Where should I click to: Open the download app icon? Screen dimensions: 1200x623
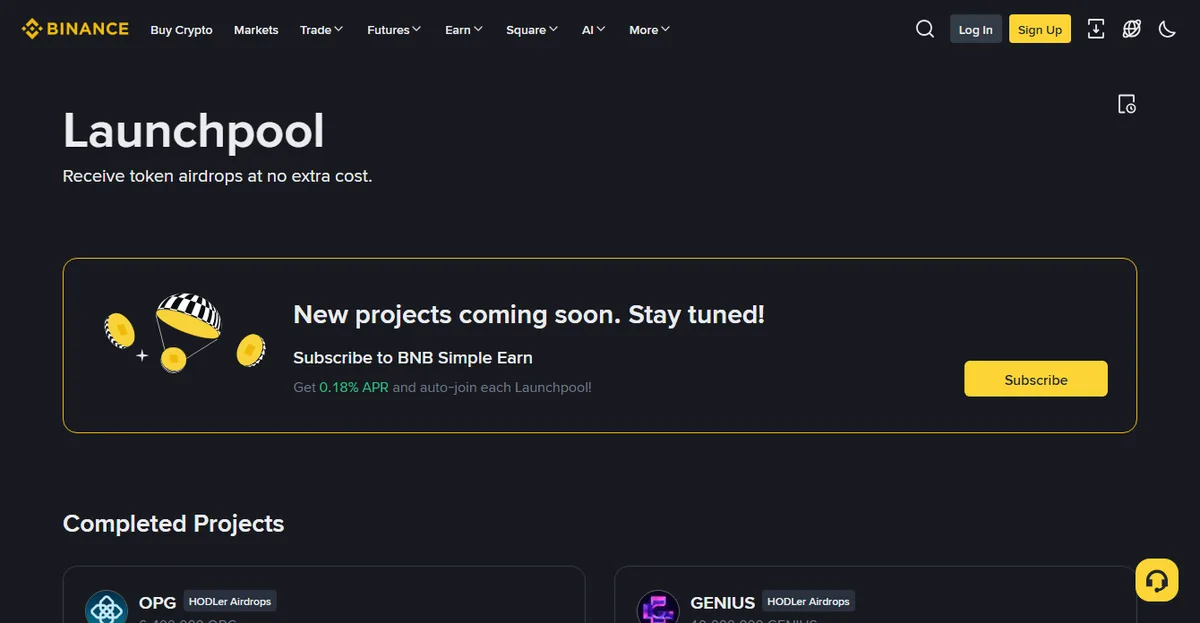click(x=1096, y=29)
